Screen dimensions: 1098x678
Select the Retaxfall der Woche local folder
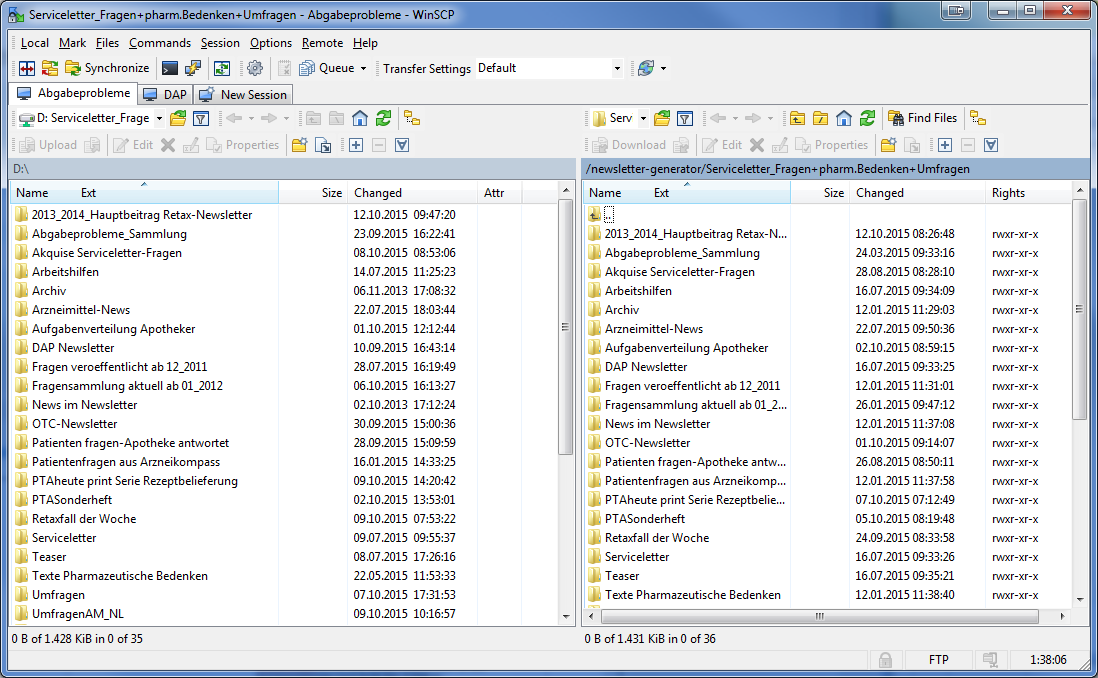point(84,519)
